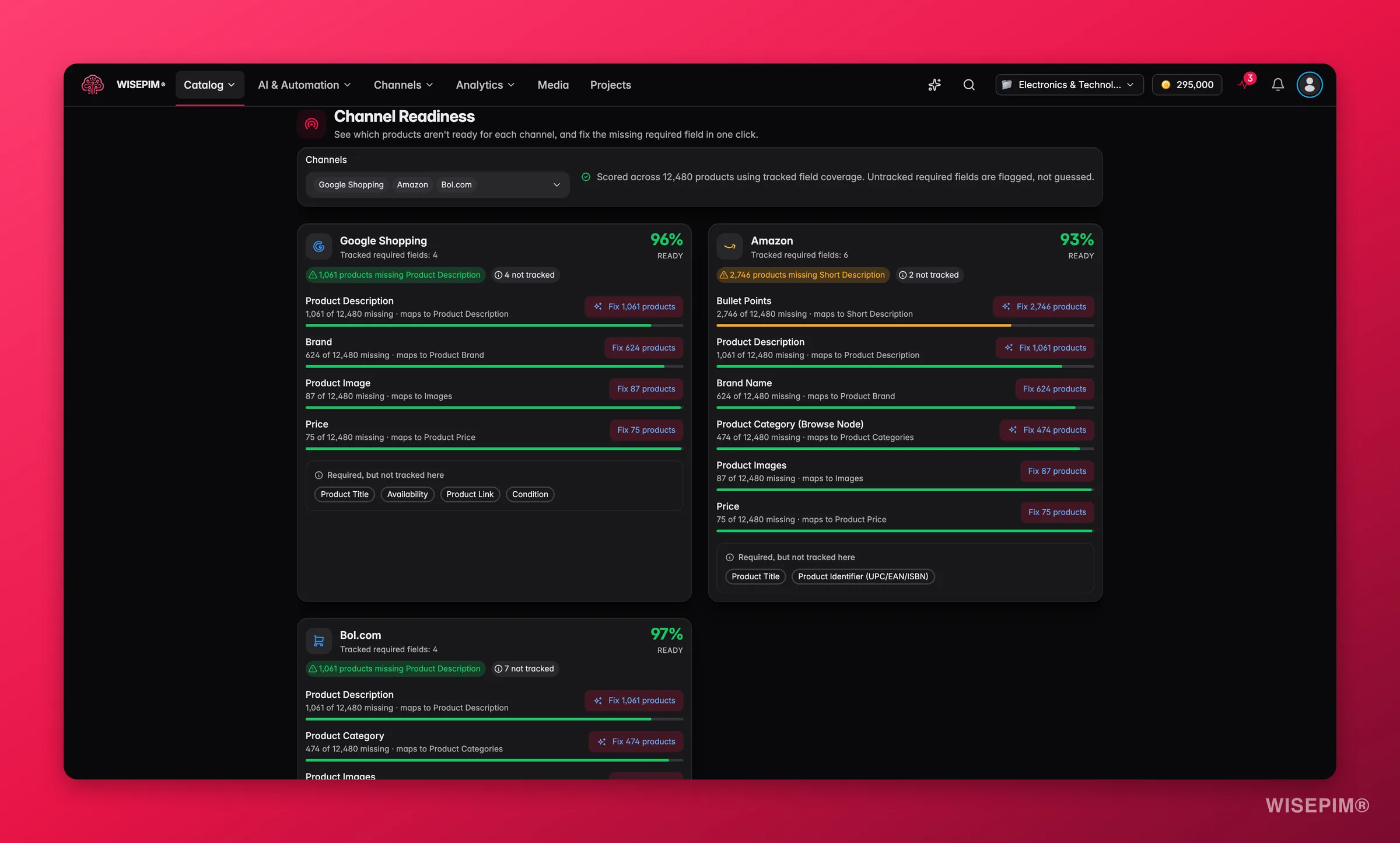Click Amazon's Product Title chip
The height and width of the screenshot is (843, 1400).
(755, 576)
